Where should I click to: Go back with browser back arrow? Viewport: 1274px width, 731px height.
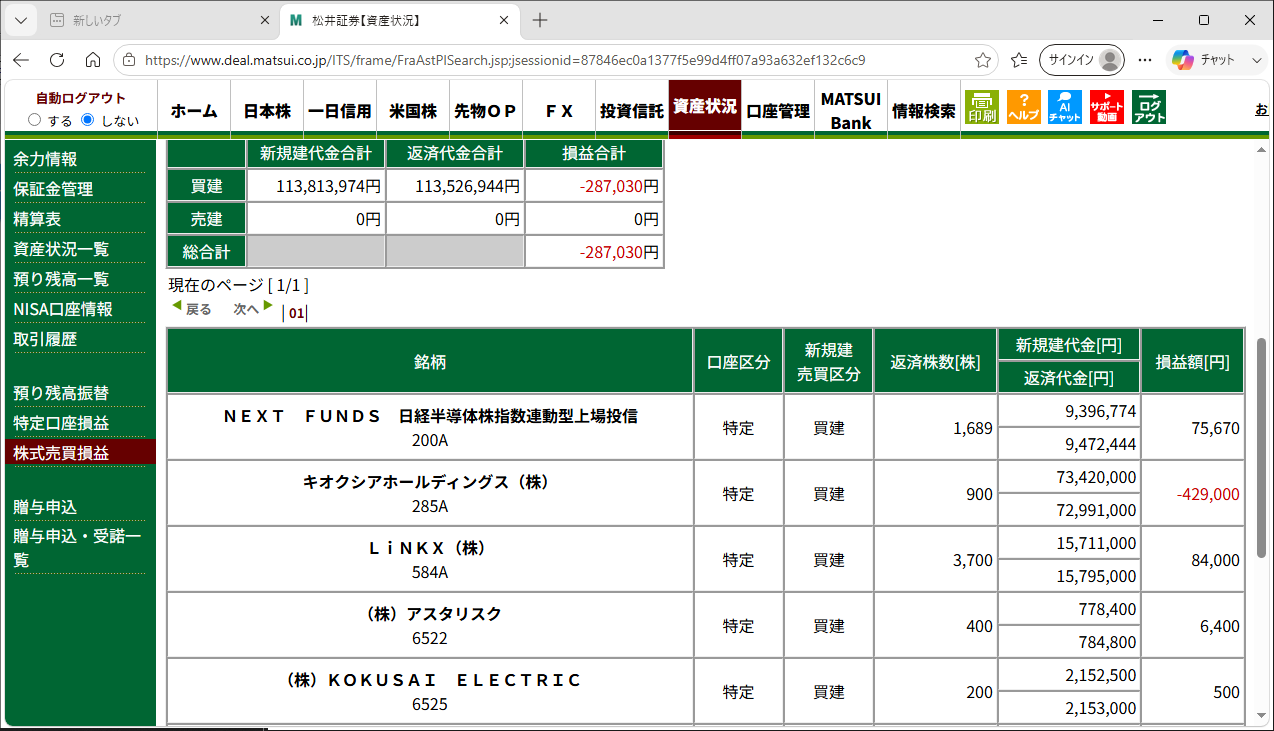(x=21, y=60)
